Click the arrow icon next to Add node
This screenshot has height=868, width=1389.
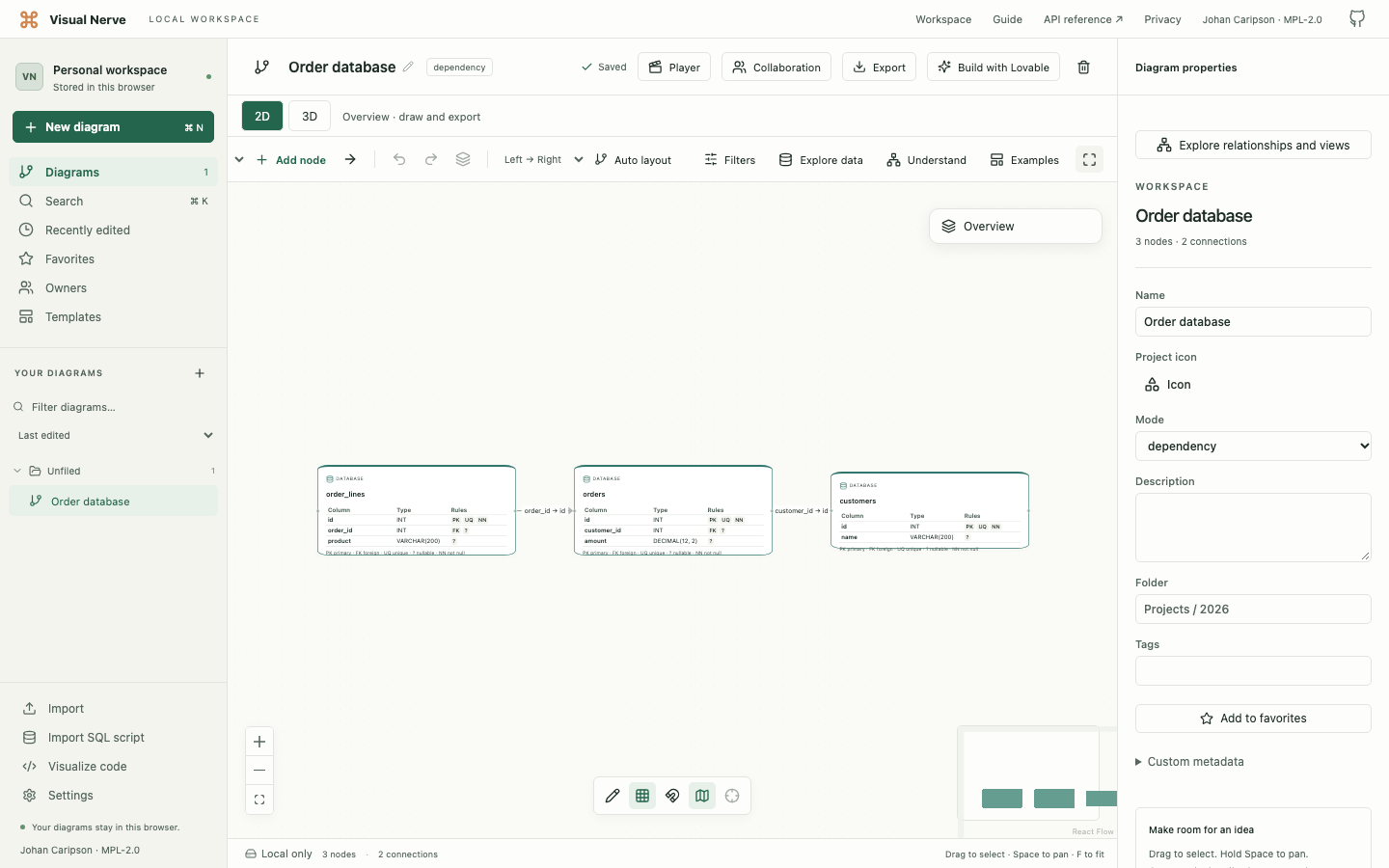coord(350,160)
